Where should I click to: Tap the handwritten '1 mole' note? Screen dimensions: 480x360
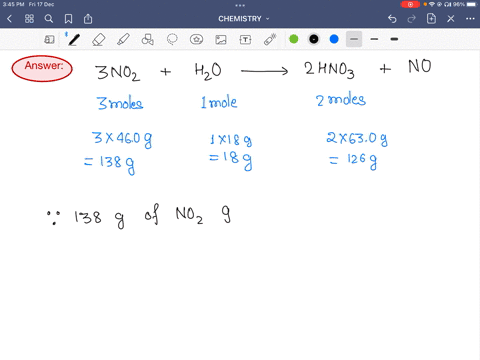pos(219,103)
